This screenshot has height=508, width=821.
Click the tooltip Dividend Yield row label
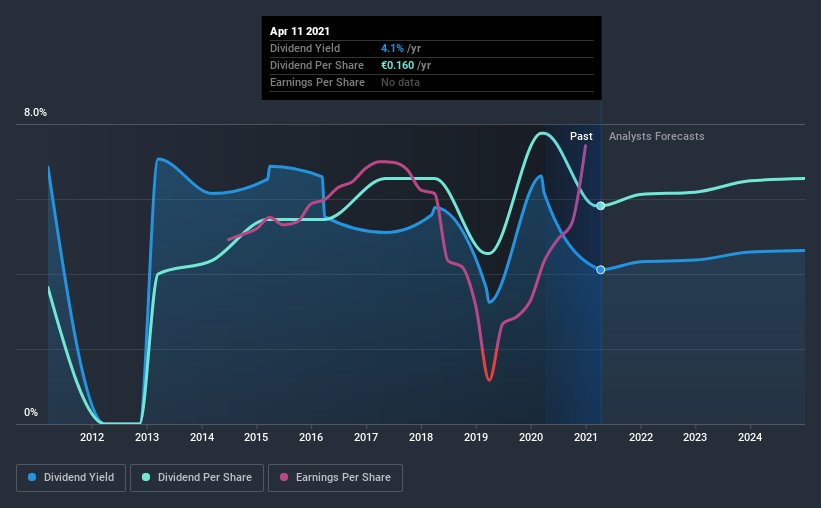(x=305, y=48)
